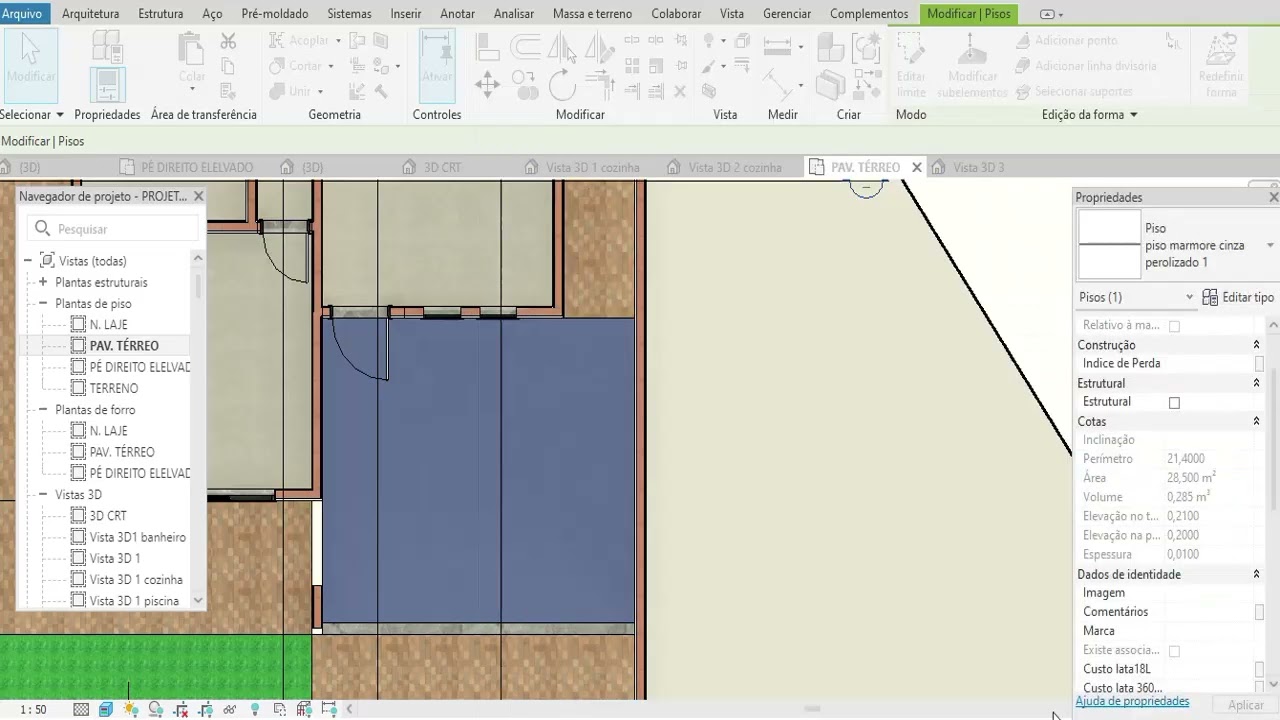Collapse the Plantas de forro node
The width and height of the screenshot is (1280, 720).
click(x=43, y=410)
